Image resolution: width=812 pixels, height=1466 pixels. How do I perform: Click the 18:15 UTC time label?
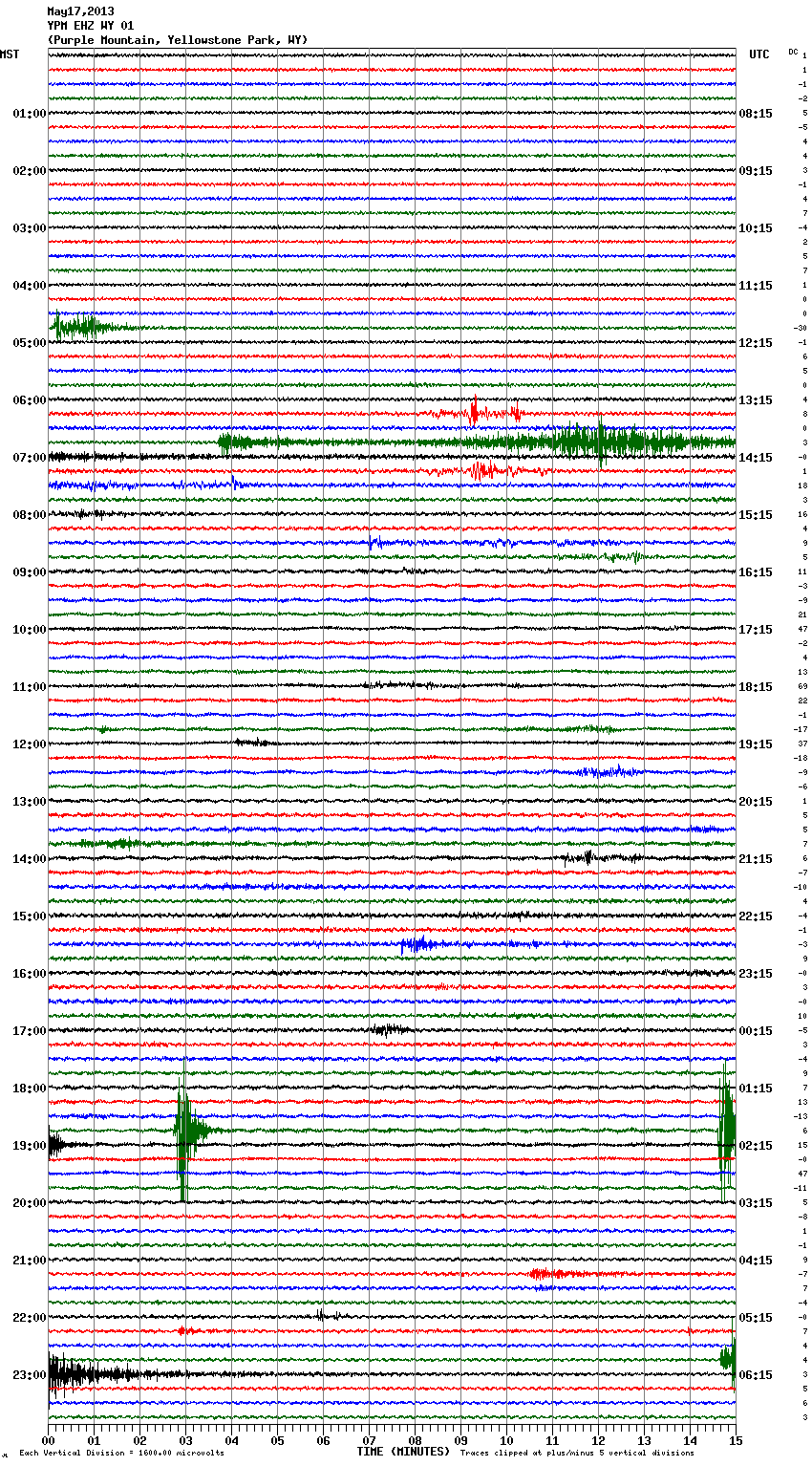[x=756, y=687]
